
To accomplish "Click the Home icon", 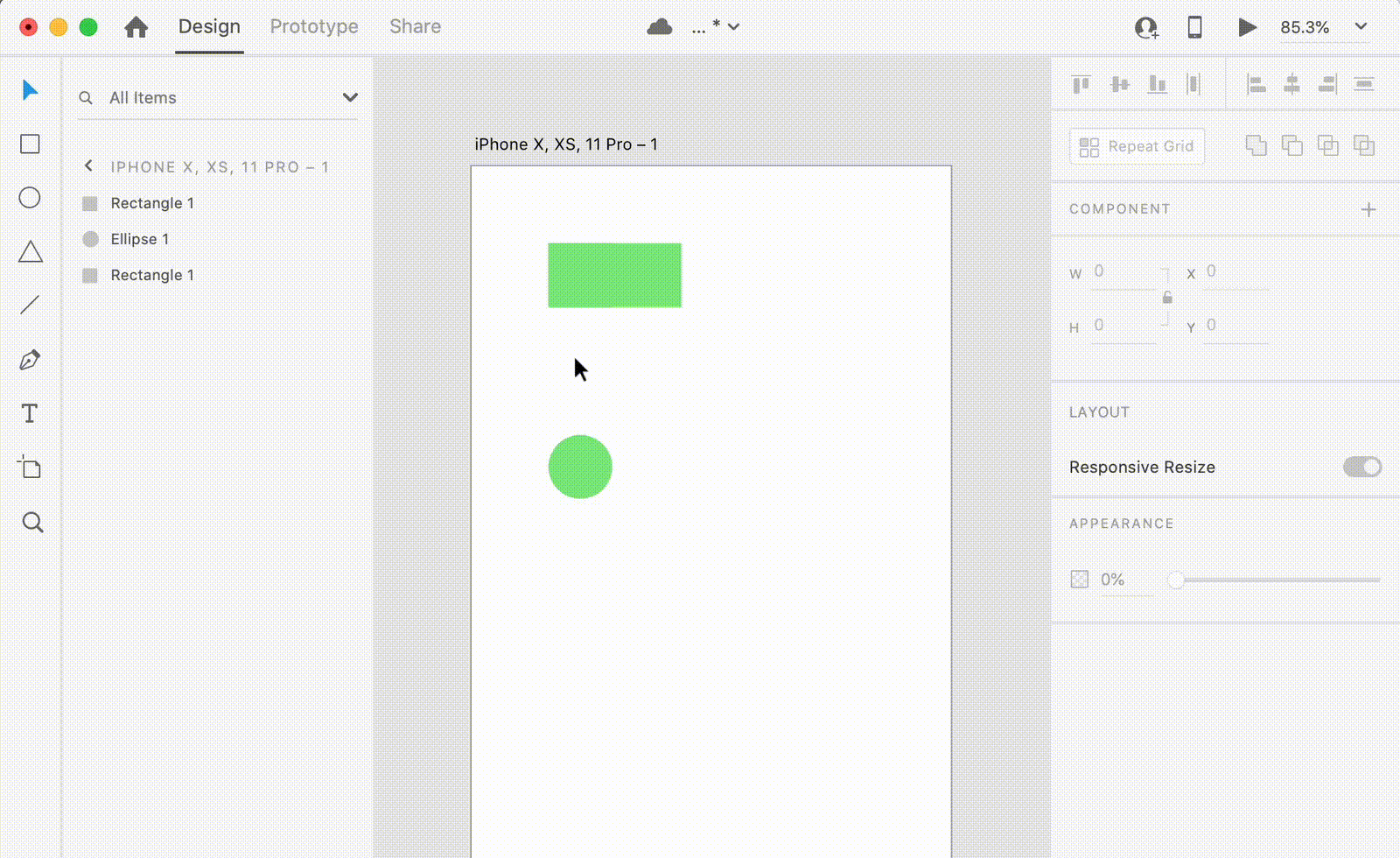I will coord(136,27).
